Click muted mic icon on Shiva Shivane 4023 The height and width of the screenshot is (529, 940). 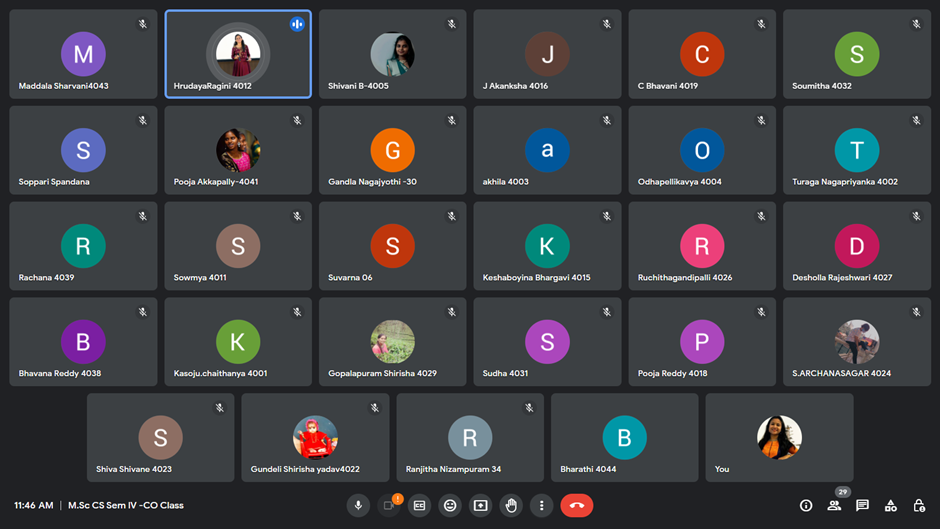coord(219,408)
